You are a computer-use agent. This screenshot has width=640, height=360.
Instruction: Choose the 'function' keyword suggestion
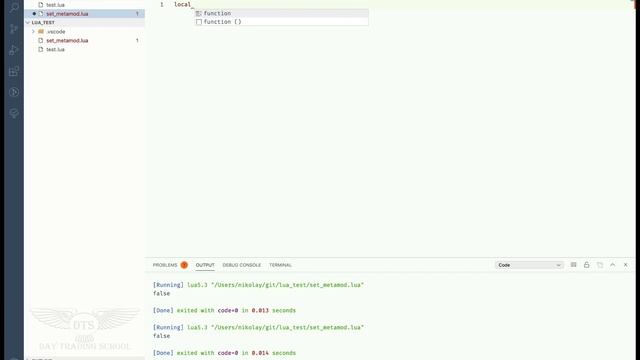pyautogui.click(x=282, y=13)
